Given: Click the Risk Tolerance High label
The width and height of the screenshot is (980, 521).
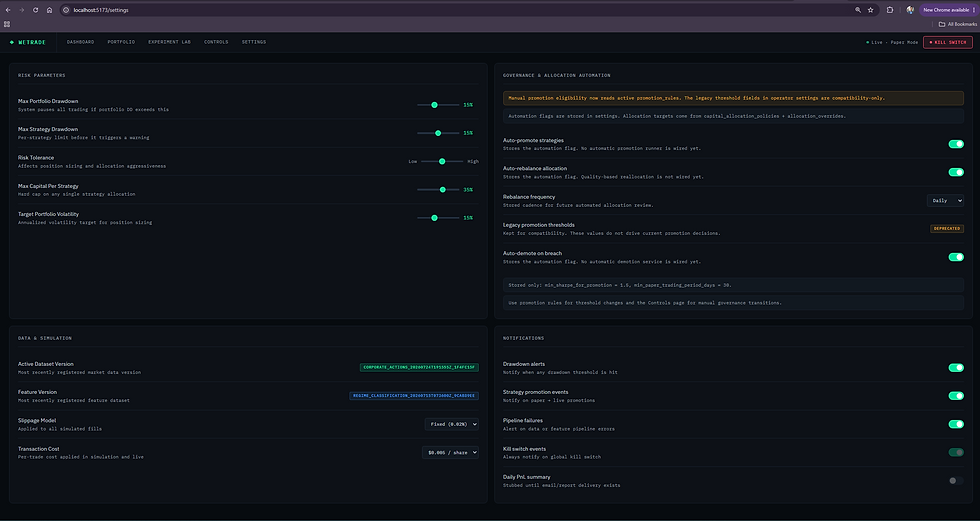Looking at the screenshot, I should [x=473, y=161].
